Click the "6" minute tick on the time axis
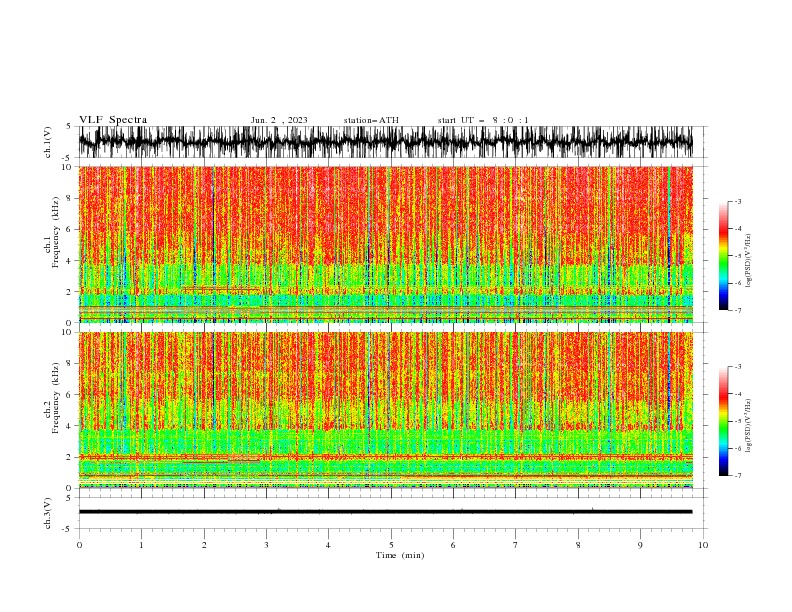Image resolution: width=792 pixels, height=612 pixels. pyautogui.click(x=453, y=545)
